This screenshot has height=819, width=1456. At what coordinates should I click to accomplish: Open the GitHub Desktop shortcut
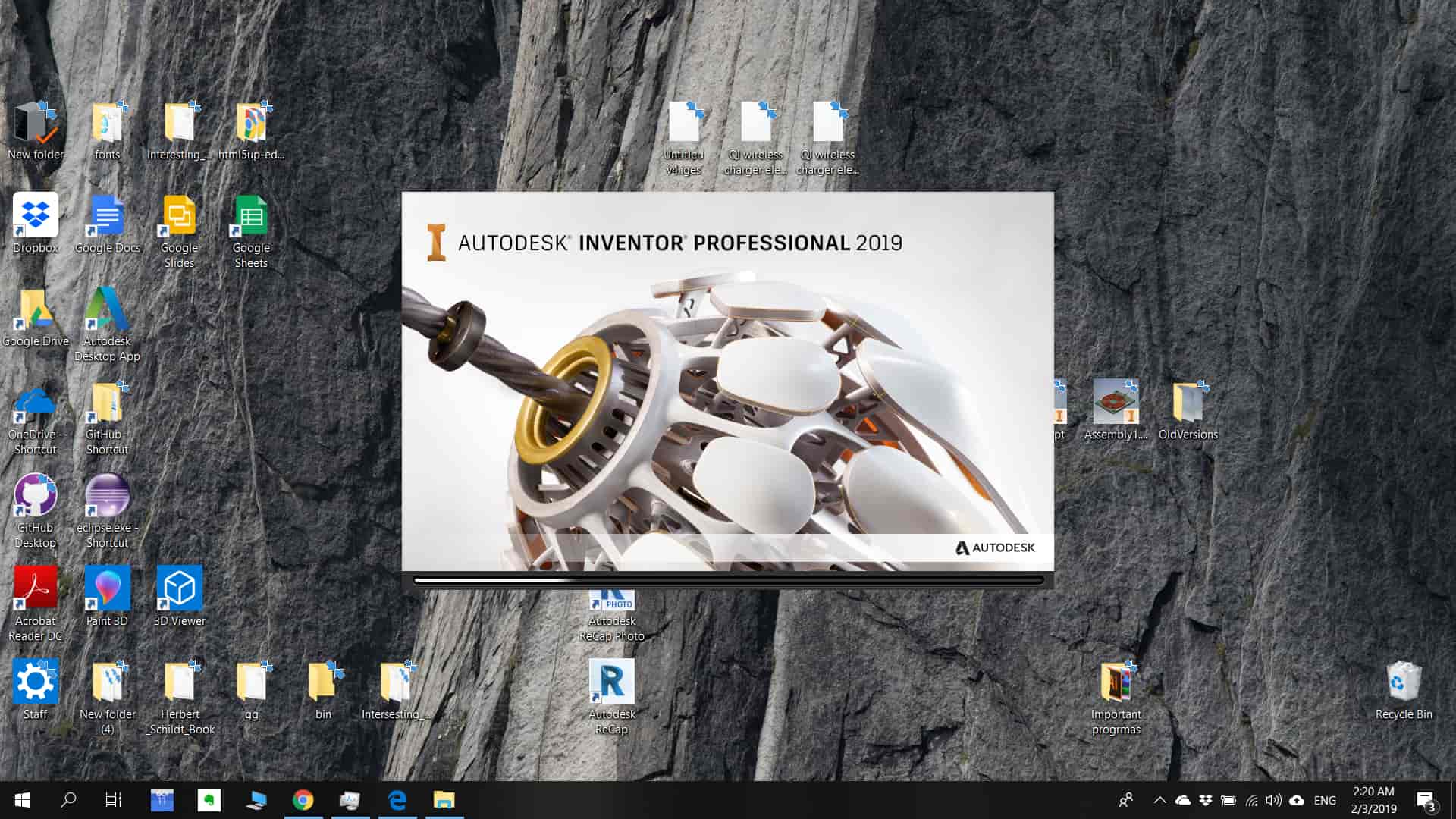click(x=35, y=496)
